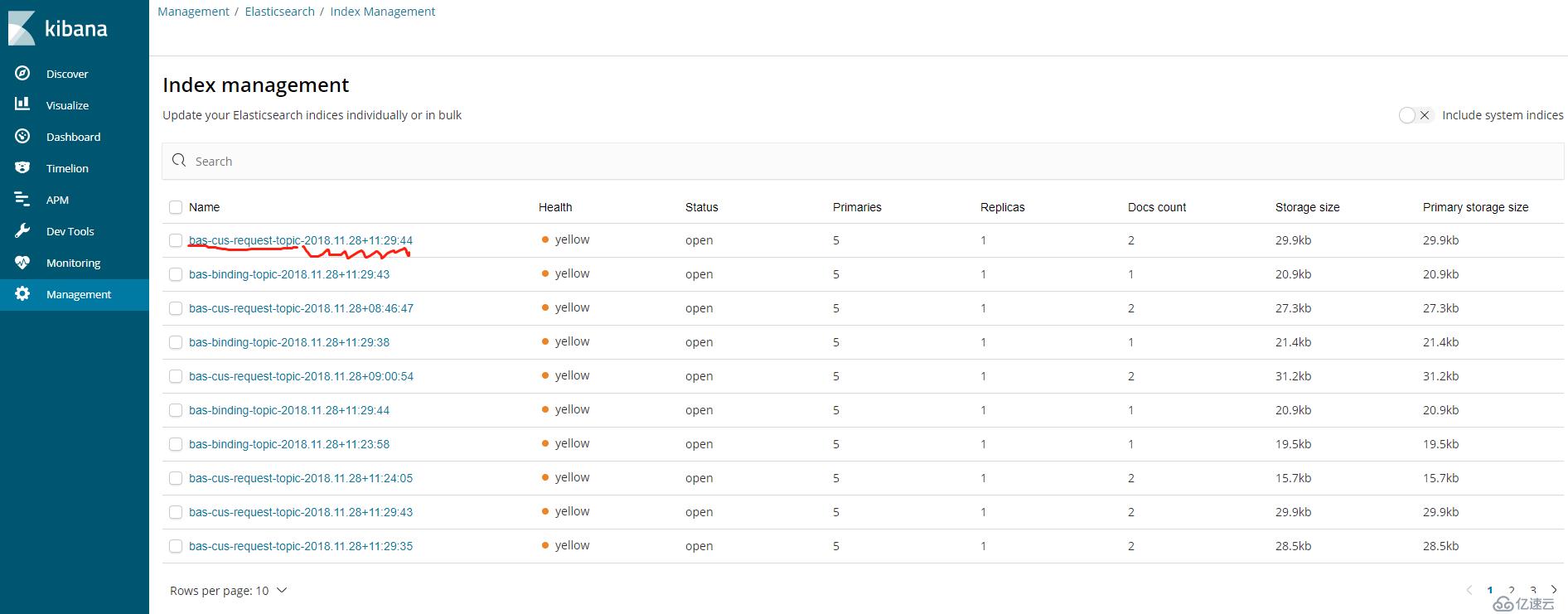1568x614 pixels.
Task: Click Management breadcrumb link
Action: click(x=193, y=12)
